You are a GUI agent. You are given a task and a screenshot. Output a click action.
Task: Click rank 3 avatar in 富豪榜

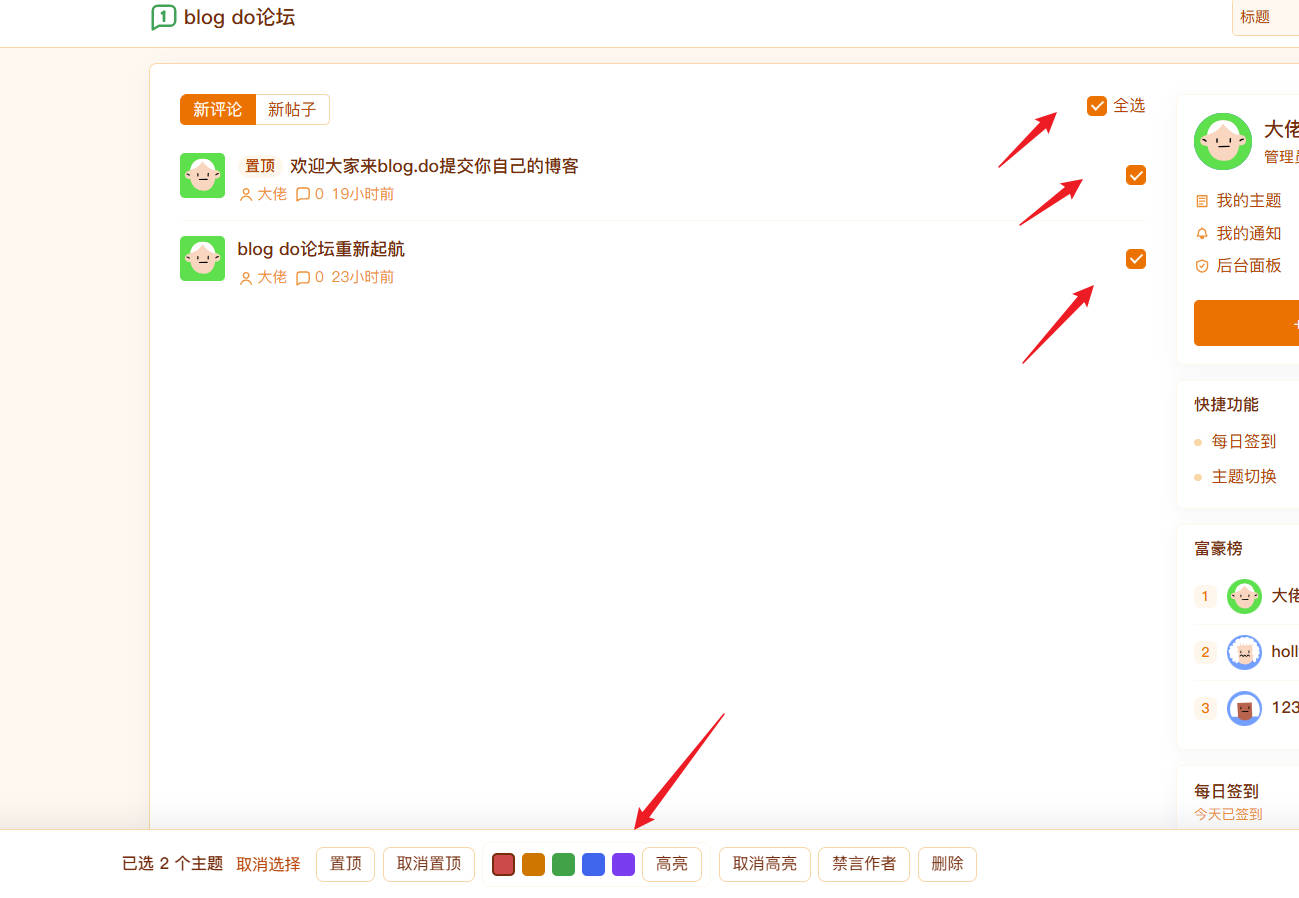[1244, 708]
